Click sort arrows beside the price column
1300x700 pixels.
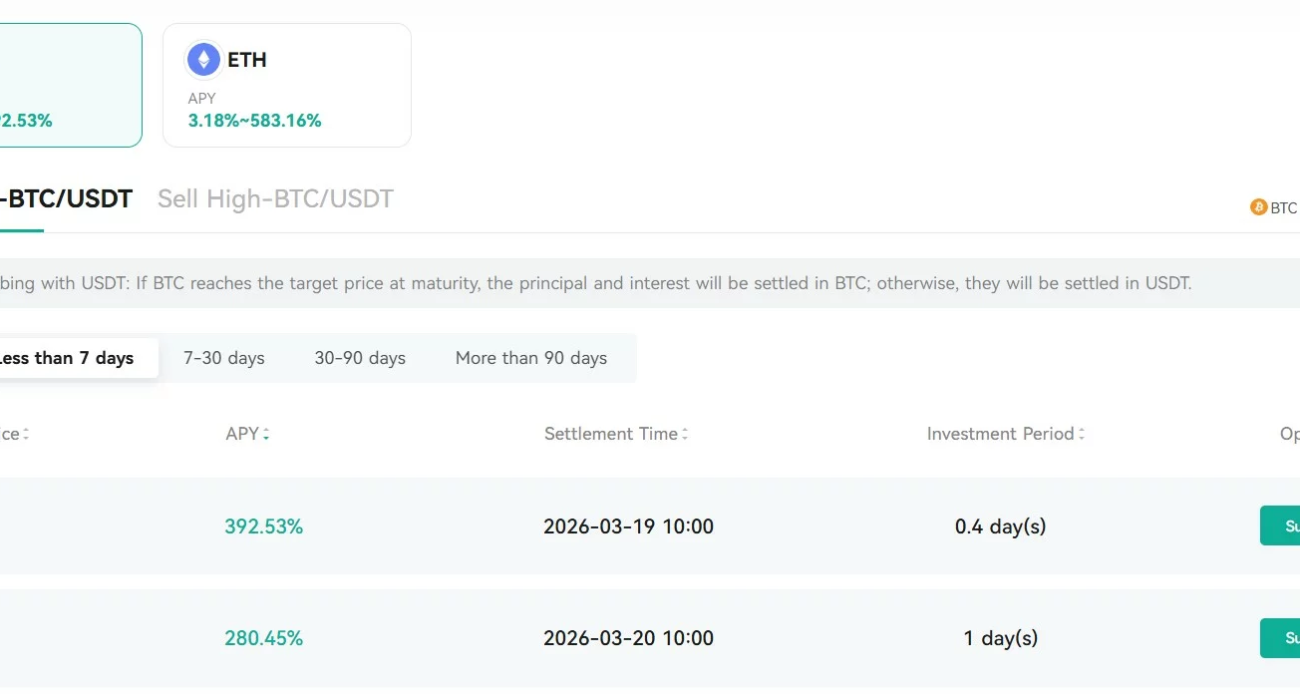26,434
